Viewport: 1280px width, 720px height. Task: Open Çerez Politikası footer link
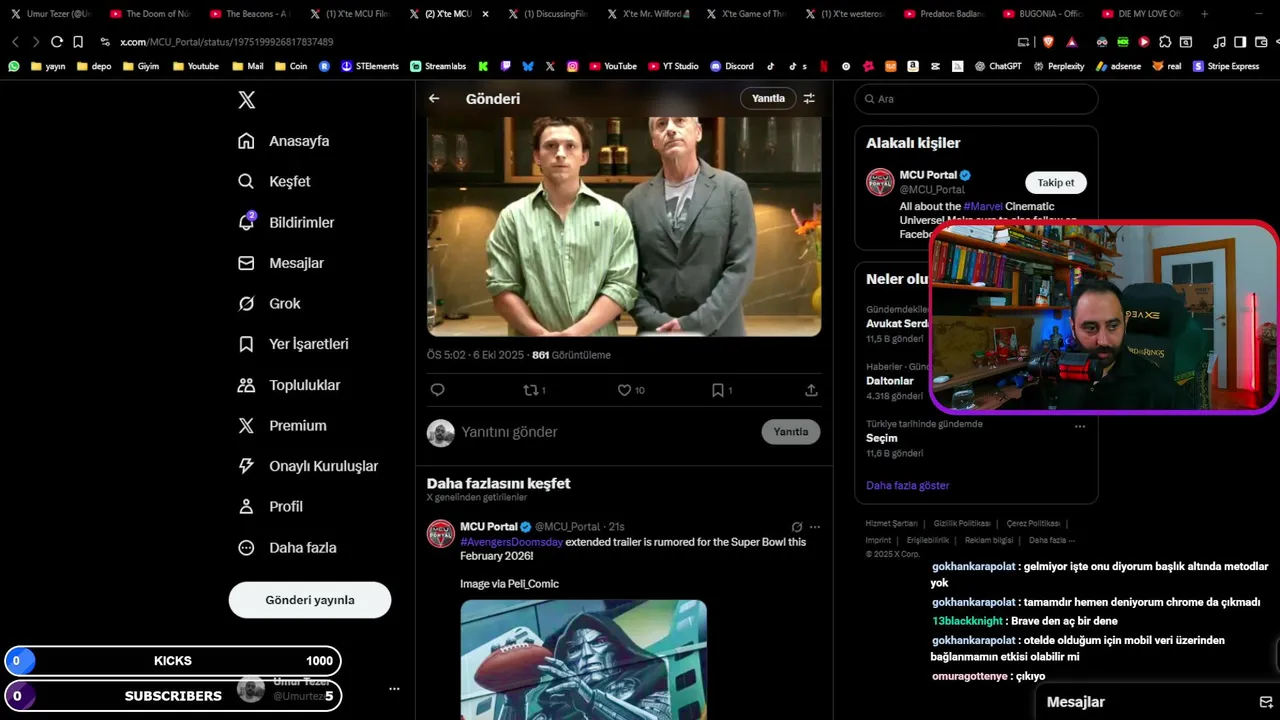click(x=1033, y=523)
